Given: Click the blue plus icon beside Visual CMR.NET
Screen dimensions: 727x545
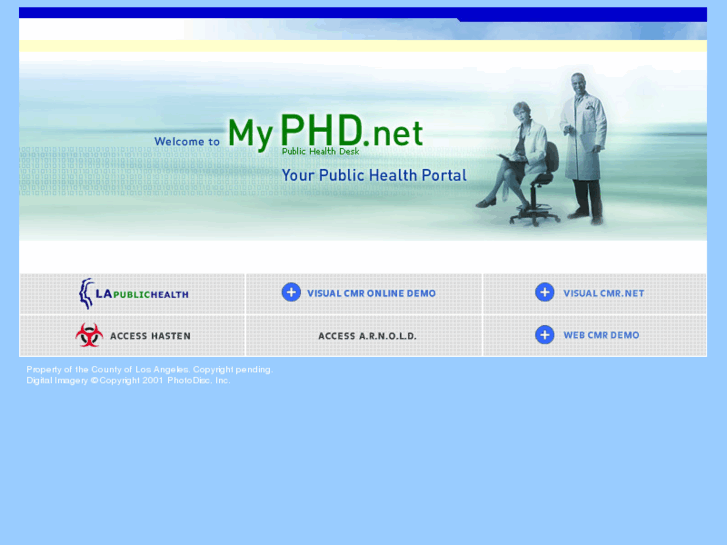Looking at the screenshot, I should 544,292.
